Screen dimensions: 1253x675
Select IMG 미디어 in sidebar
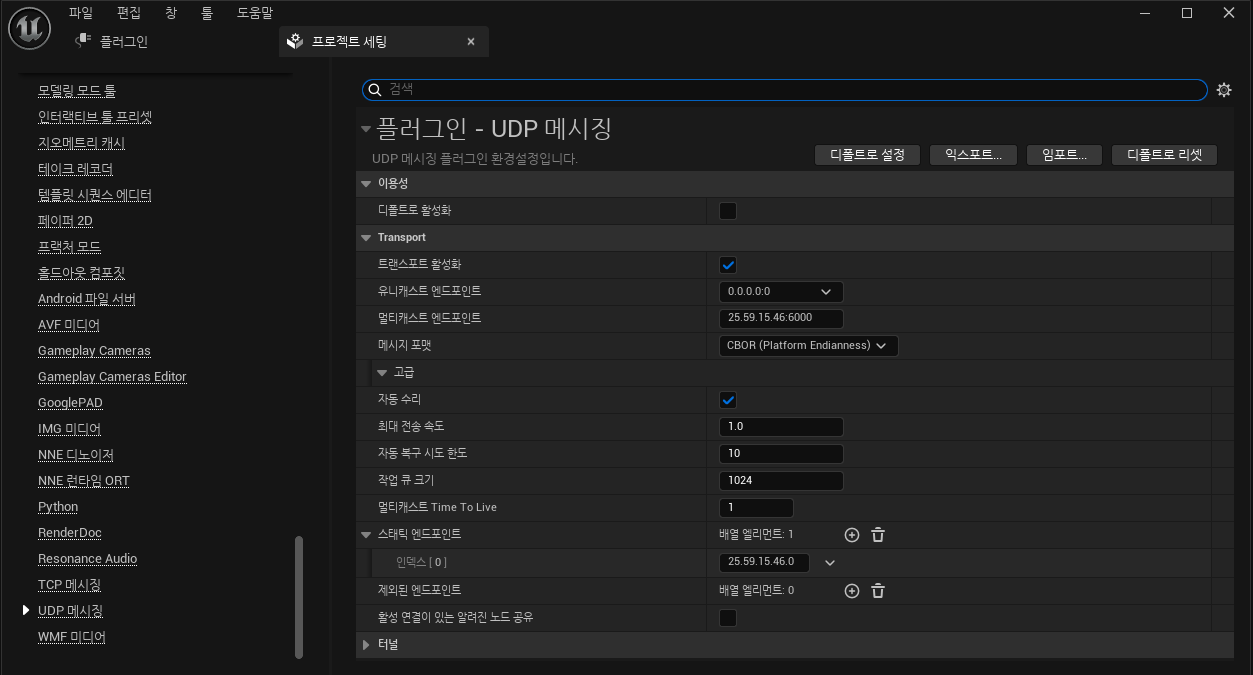pyautogui.click(x=69, y=429)
